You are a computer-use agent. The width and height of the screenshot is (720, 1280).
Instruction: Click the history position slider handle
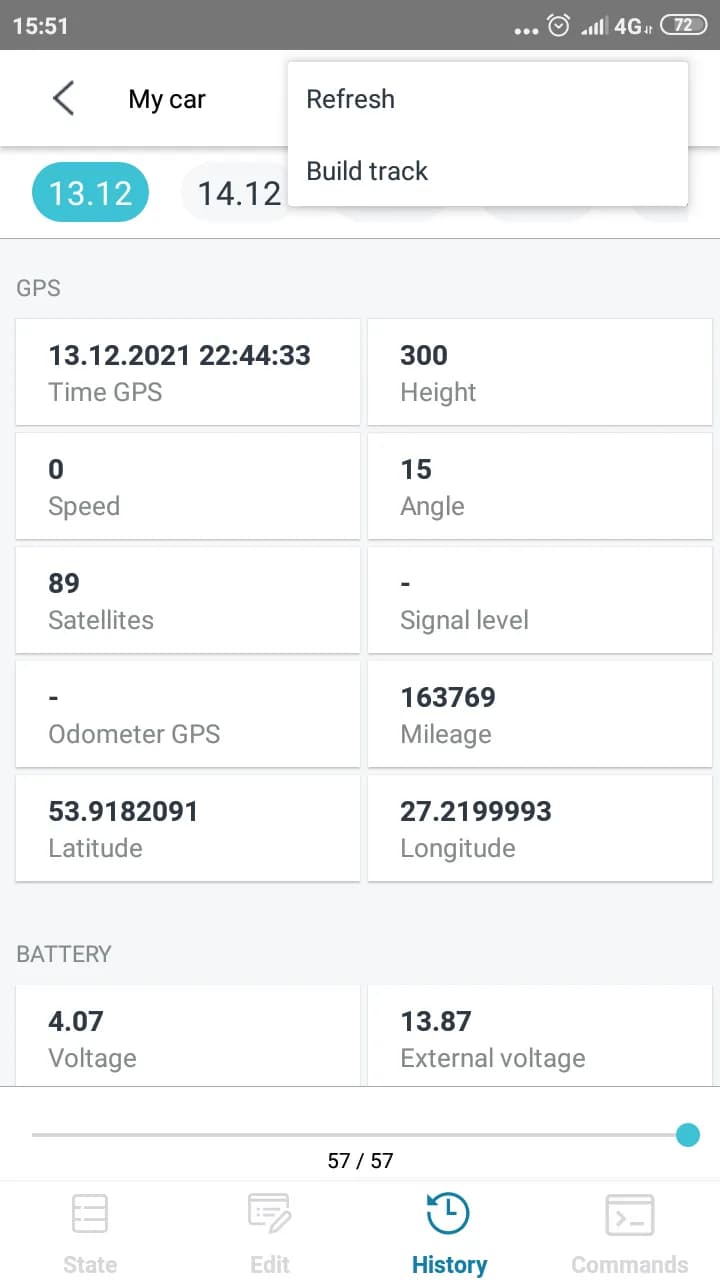[687, 1135]
